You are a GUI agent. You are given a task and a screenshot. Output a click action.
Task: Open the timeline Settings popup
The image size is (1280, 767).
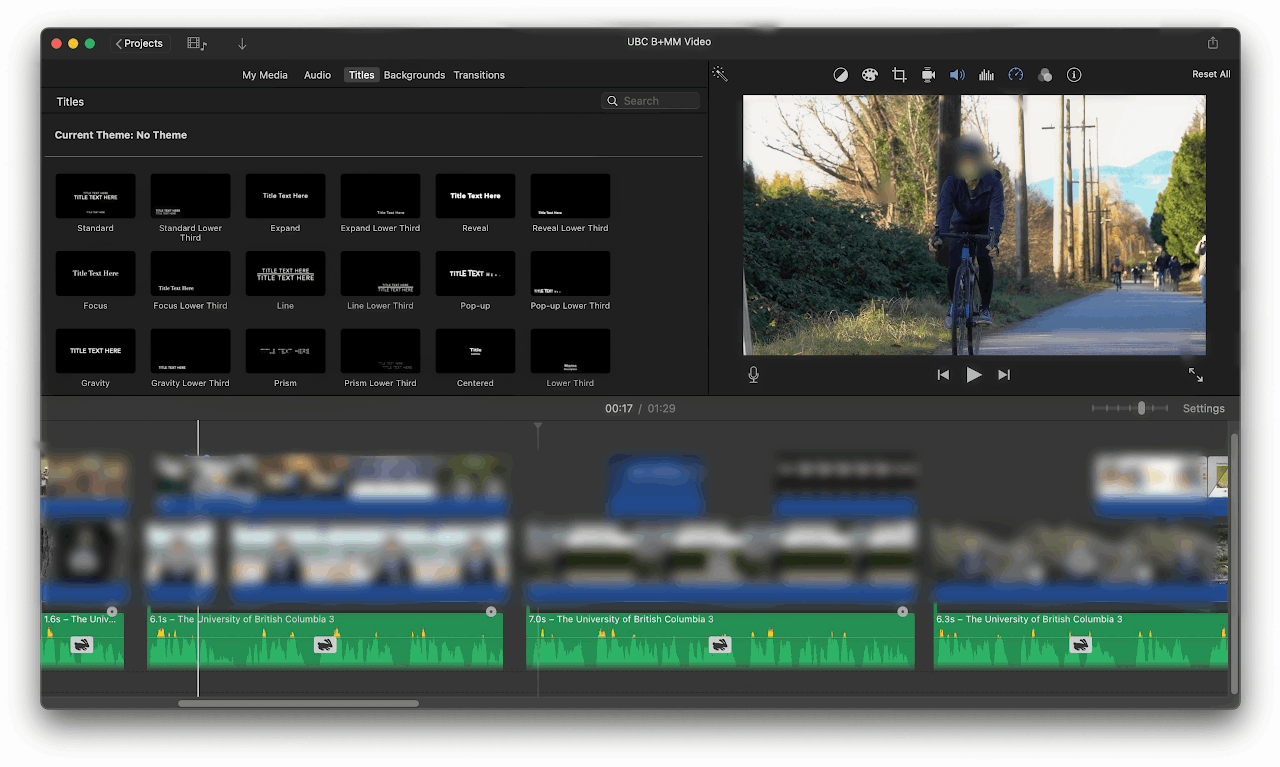(1203, 408)
